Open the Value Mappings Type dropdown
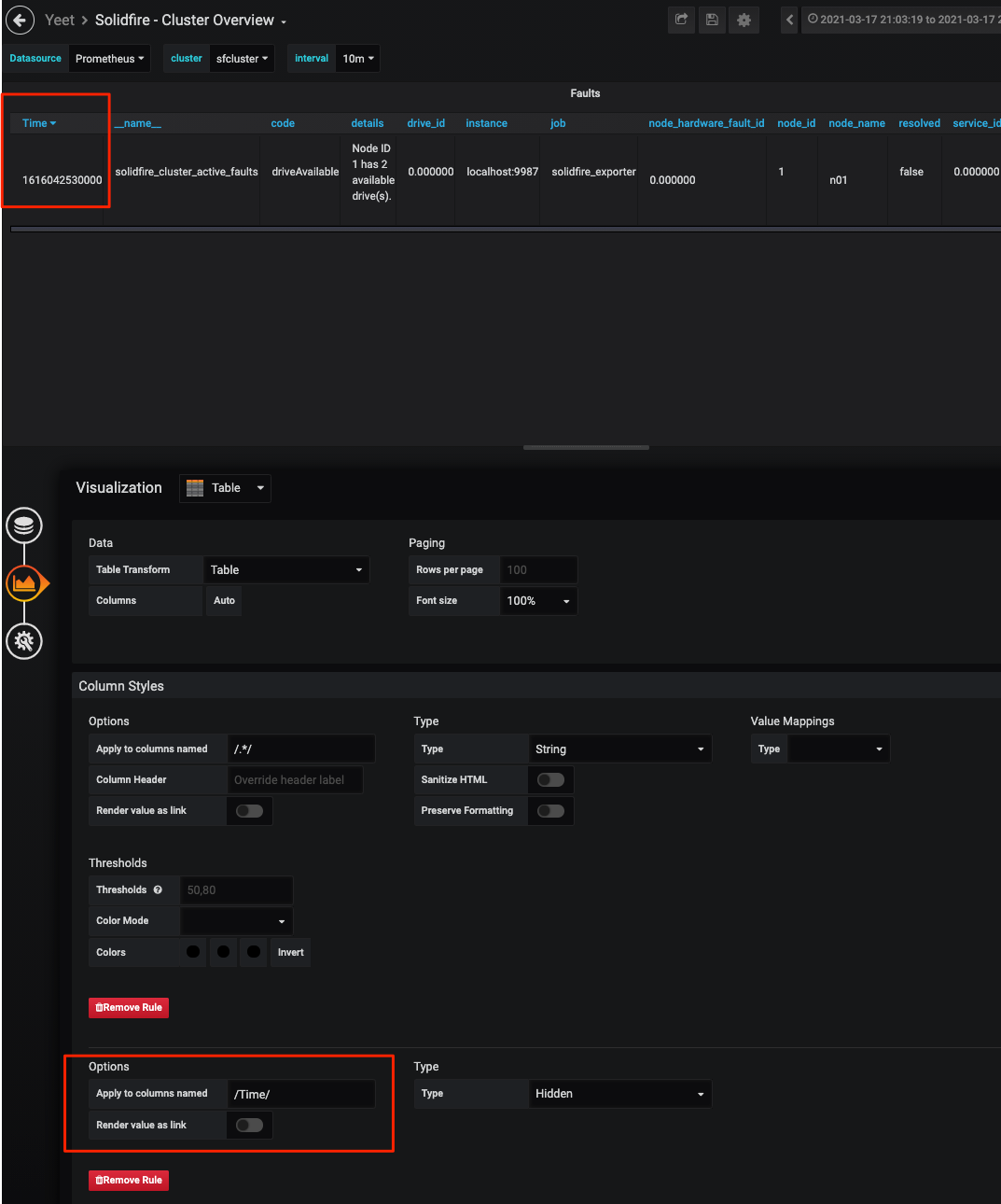This screenshot has height=1204, width=1001. pyautogui.click(x=839, y=749)
